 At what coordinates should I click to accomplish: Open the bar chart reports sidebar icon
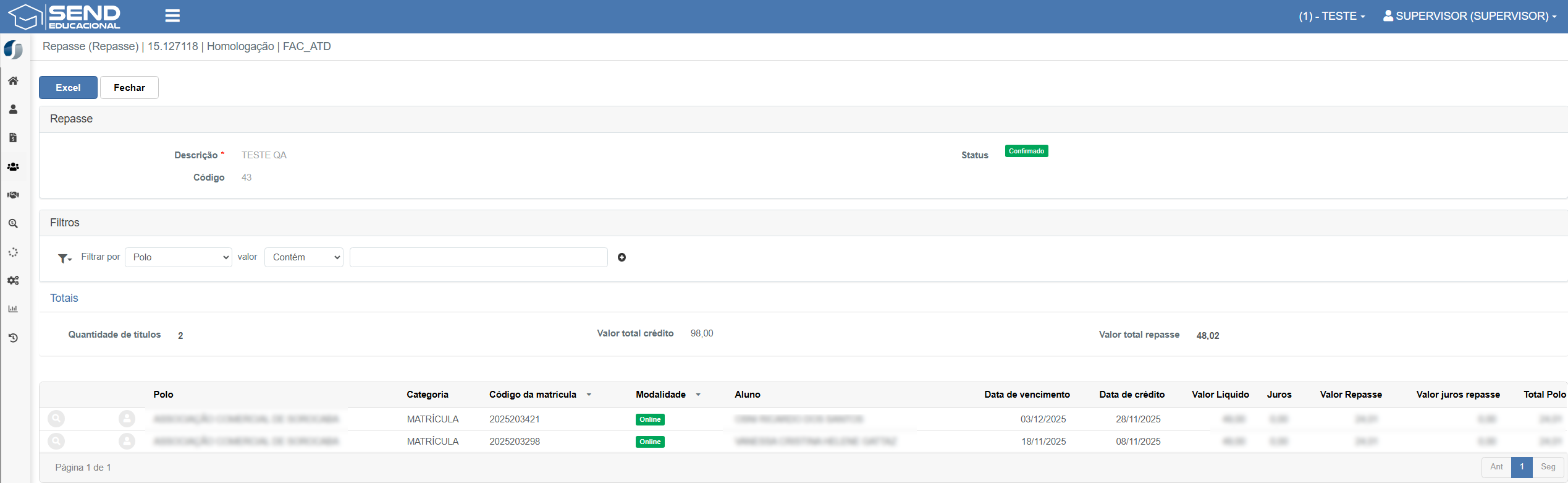(x=13, y=309)
